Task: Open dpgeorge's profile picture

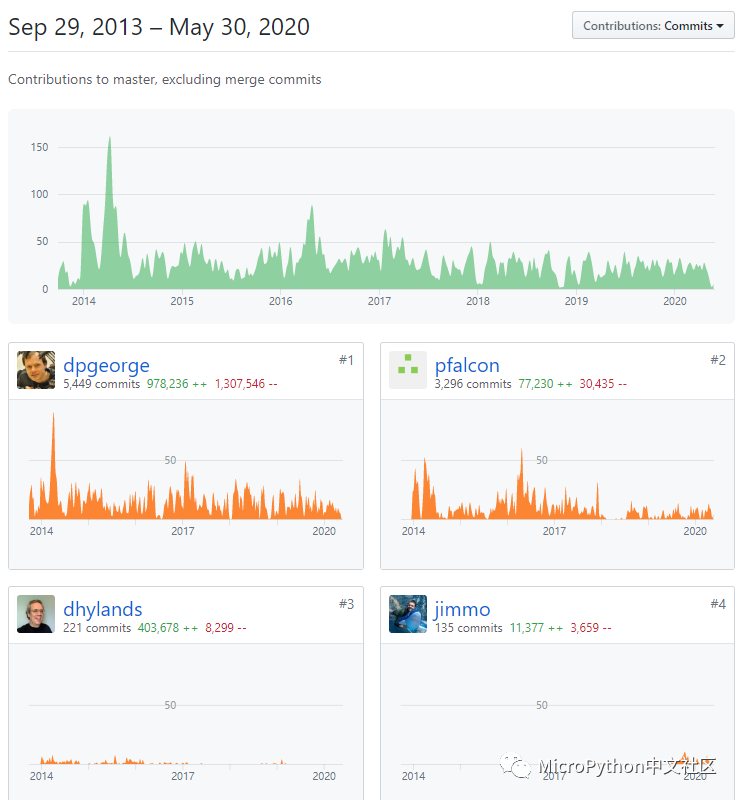Action: click(x=36, y=370)
